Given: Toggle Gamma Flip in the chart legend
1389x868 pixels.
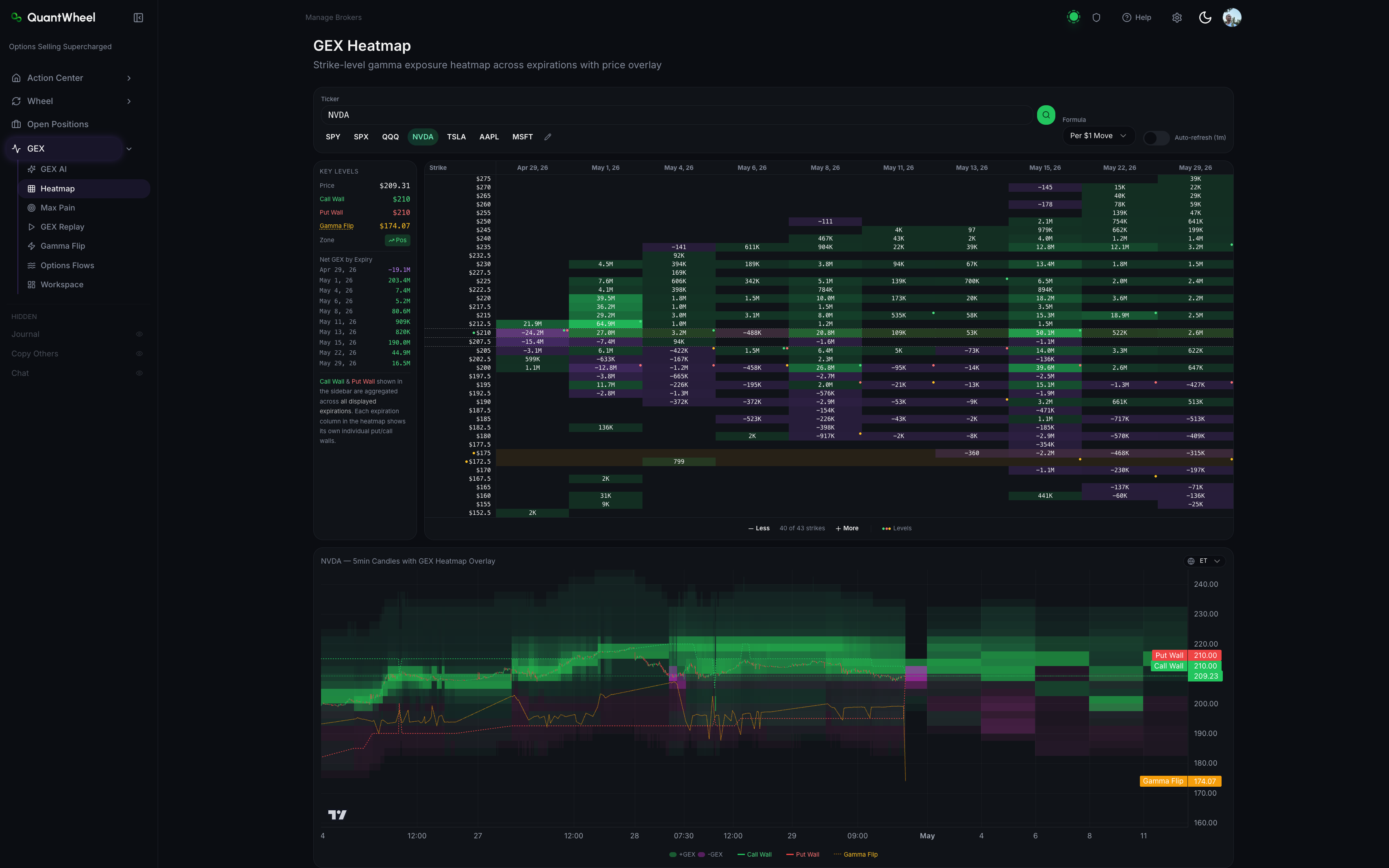Looking at the screenshot, I should coord(855,854).
